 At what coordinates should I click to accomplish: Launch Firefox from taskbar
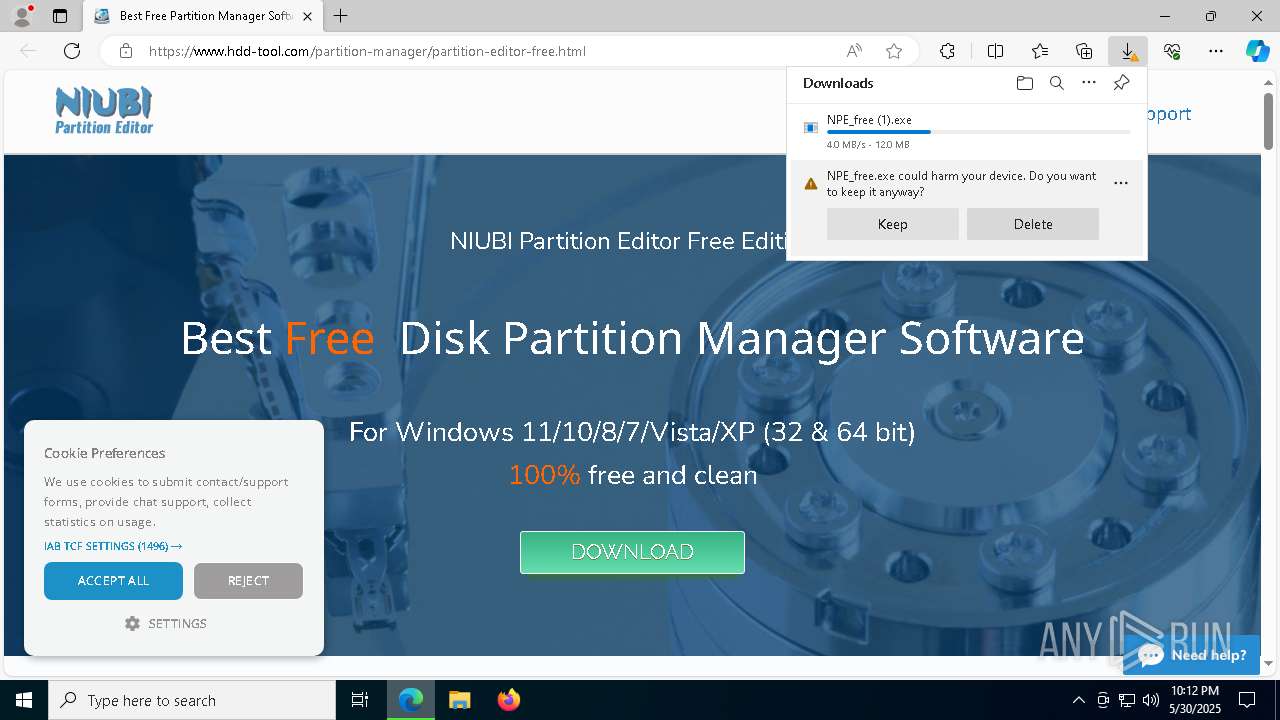(509, 700)
